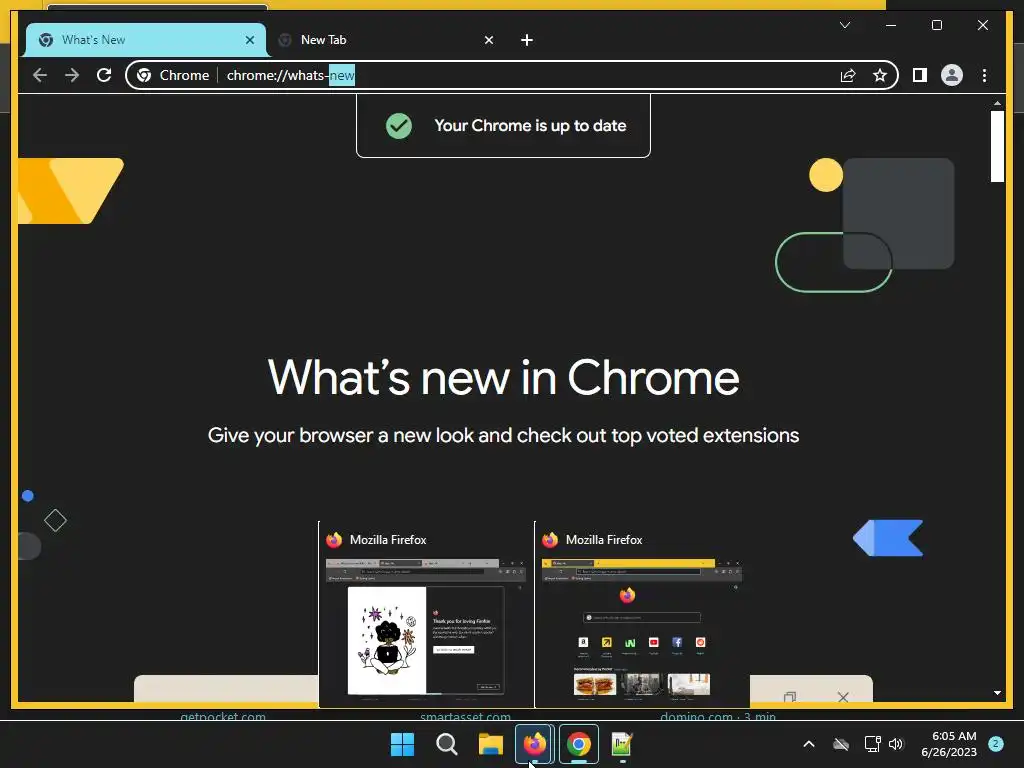Screen dimensions: 1024x768
Task: Click the "What's new in Chrome" heading
Action: 504,377
